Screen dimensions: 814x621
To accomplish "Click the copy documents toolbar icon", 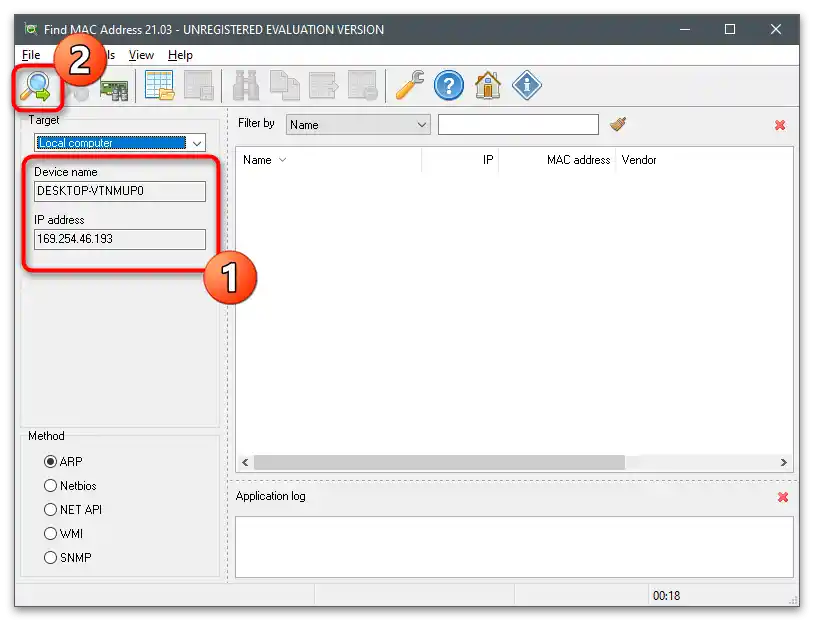I will click(x=284, y=86).
